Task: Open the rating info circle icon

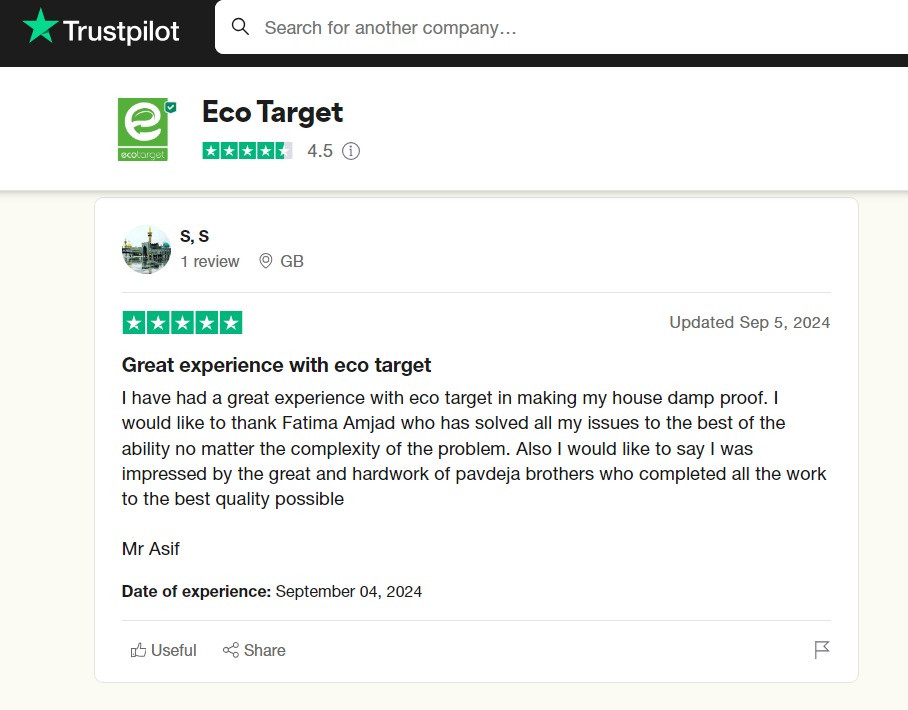Action: click(x=351, y=151)
